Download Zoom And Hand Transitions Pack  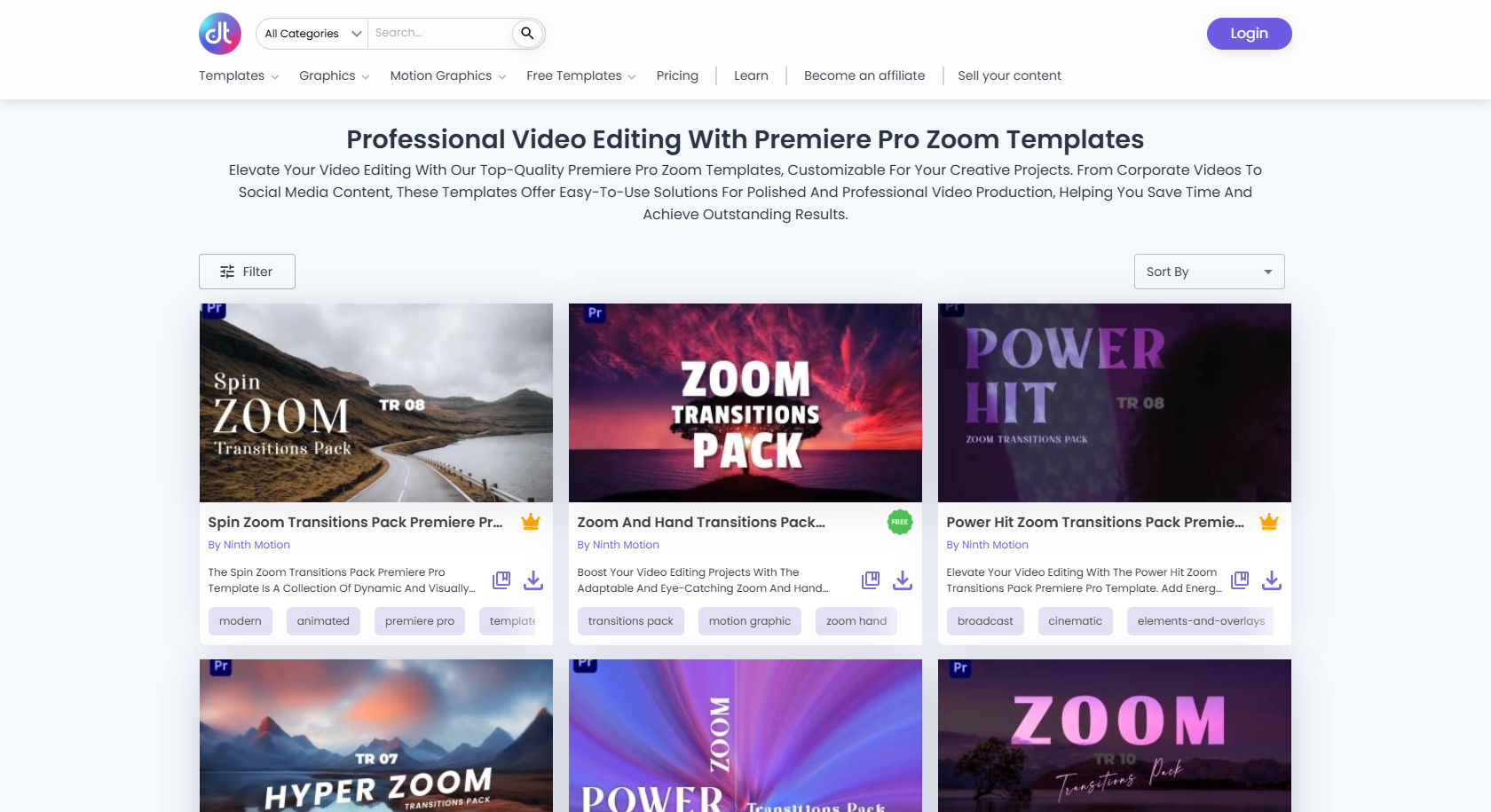point(903,580)
